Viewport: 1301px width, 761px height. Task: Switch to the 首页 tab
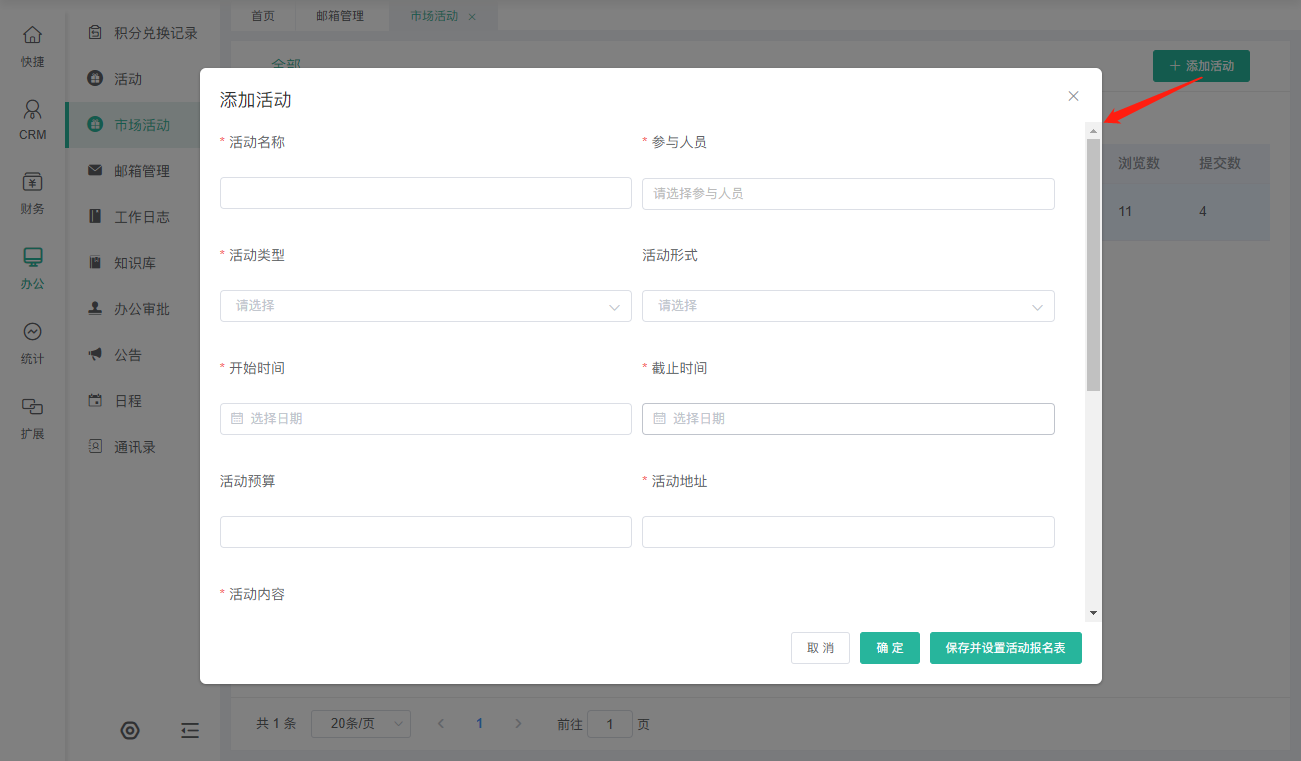click(263, 17)
